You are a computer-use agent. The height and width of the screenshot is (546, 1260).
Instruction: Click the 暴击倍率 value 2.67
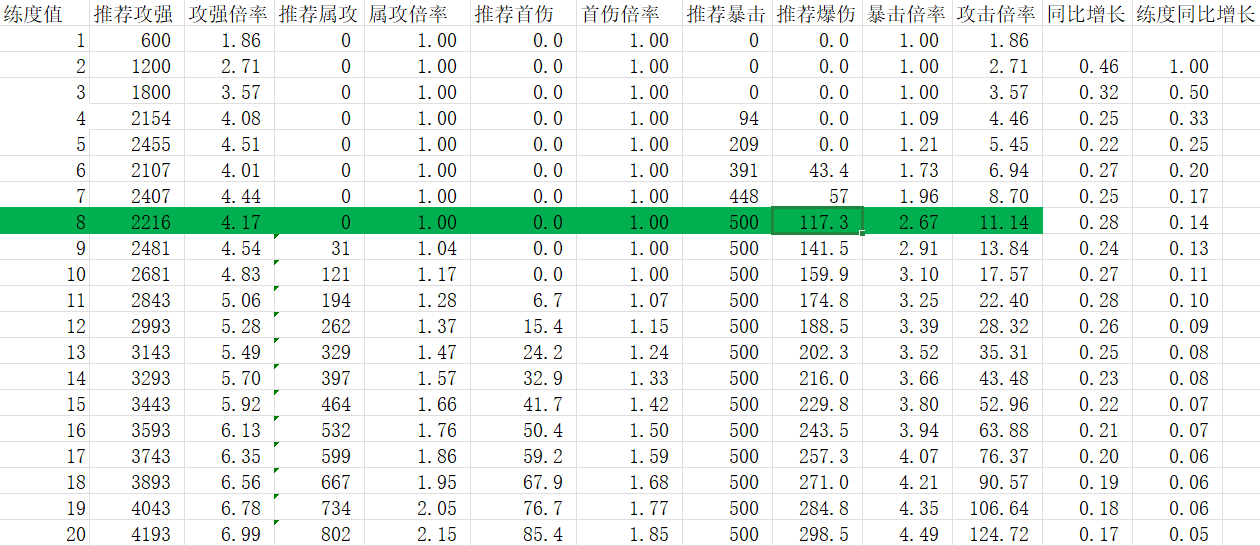[x=907, y=222]
